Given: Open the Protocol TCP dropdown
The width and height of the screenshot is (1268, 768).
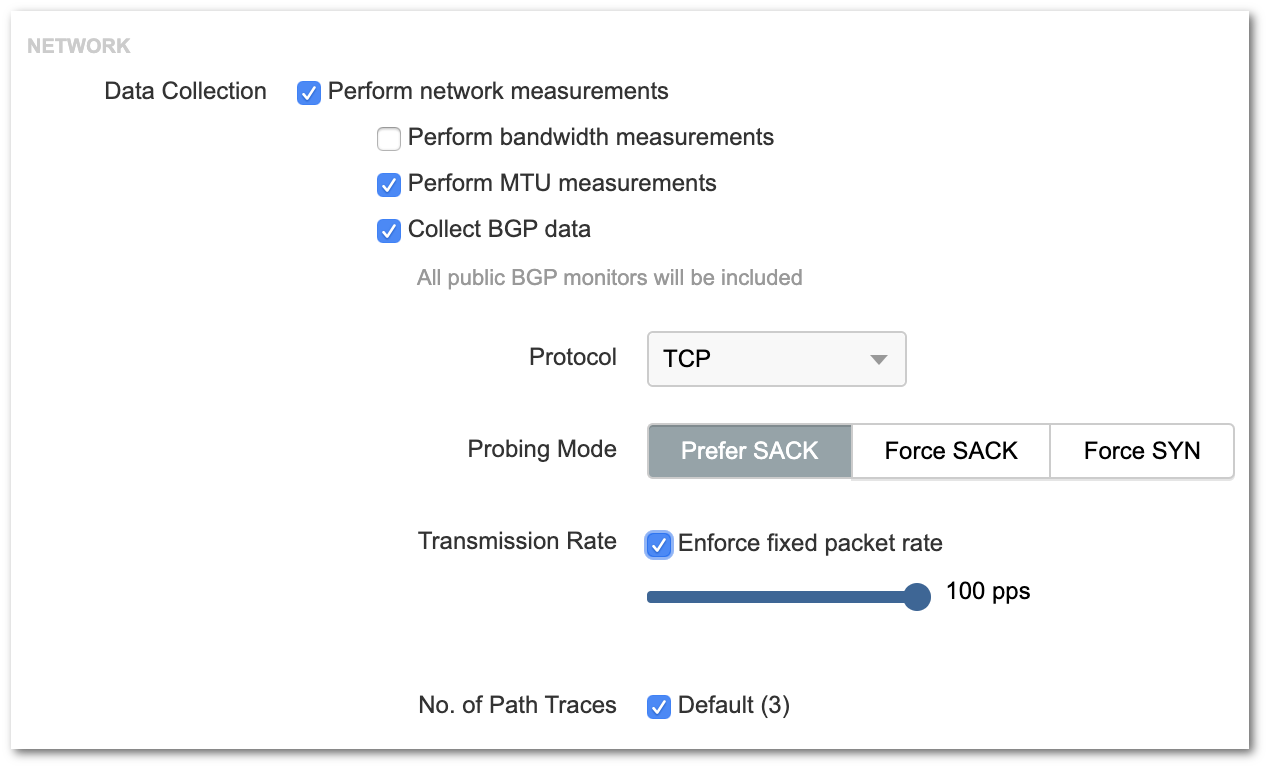Looking at the screenshot, I should point(777,359).
